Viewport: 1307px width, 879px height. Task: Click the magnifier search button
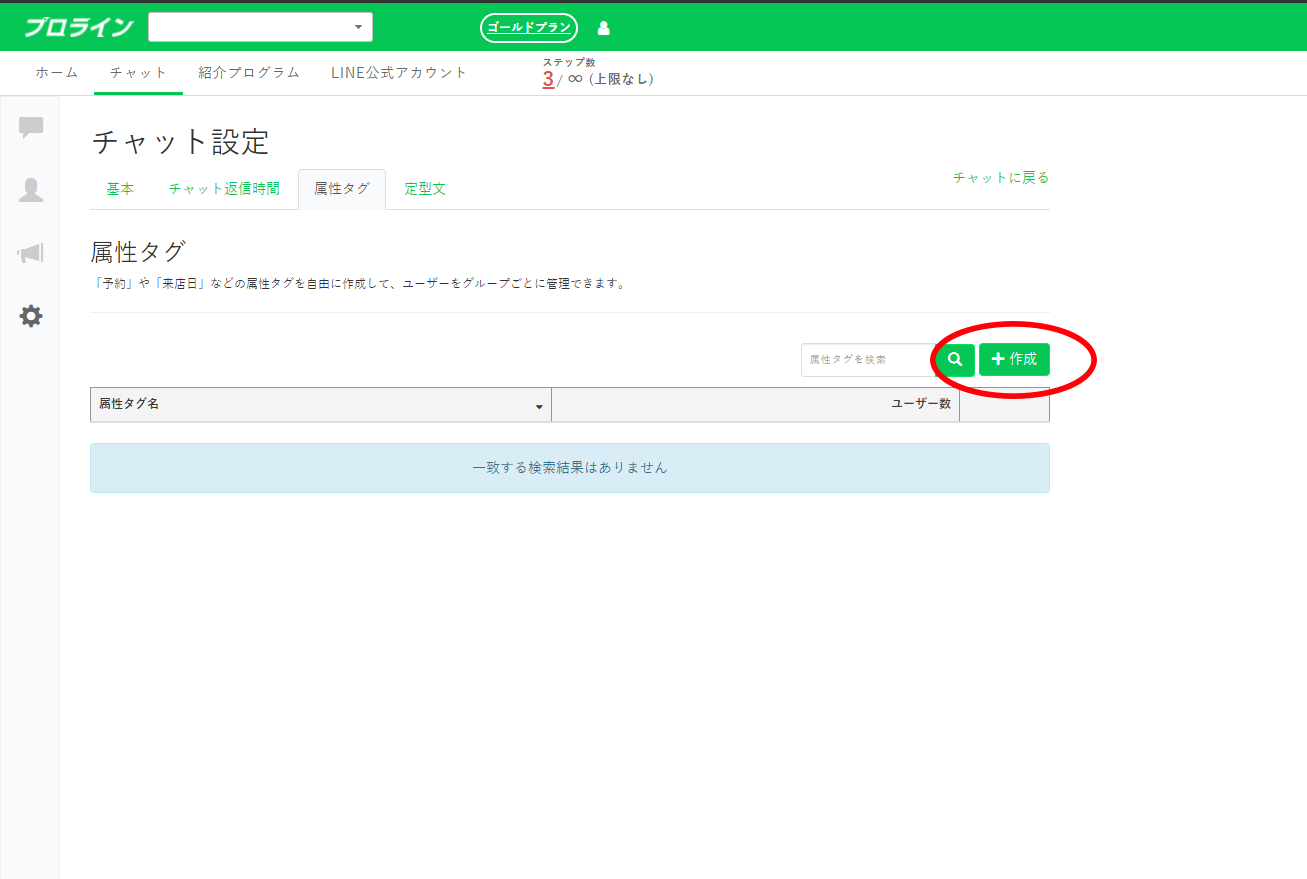tap(955, 359)
